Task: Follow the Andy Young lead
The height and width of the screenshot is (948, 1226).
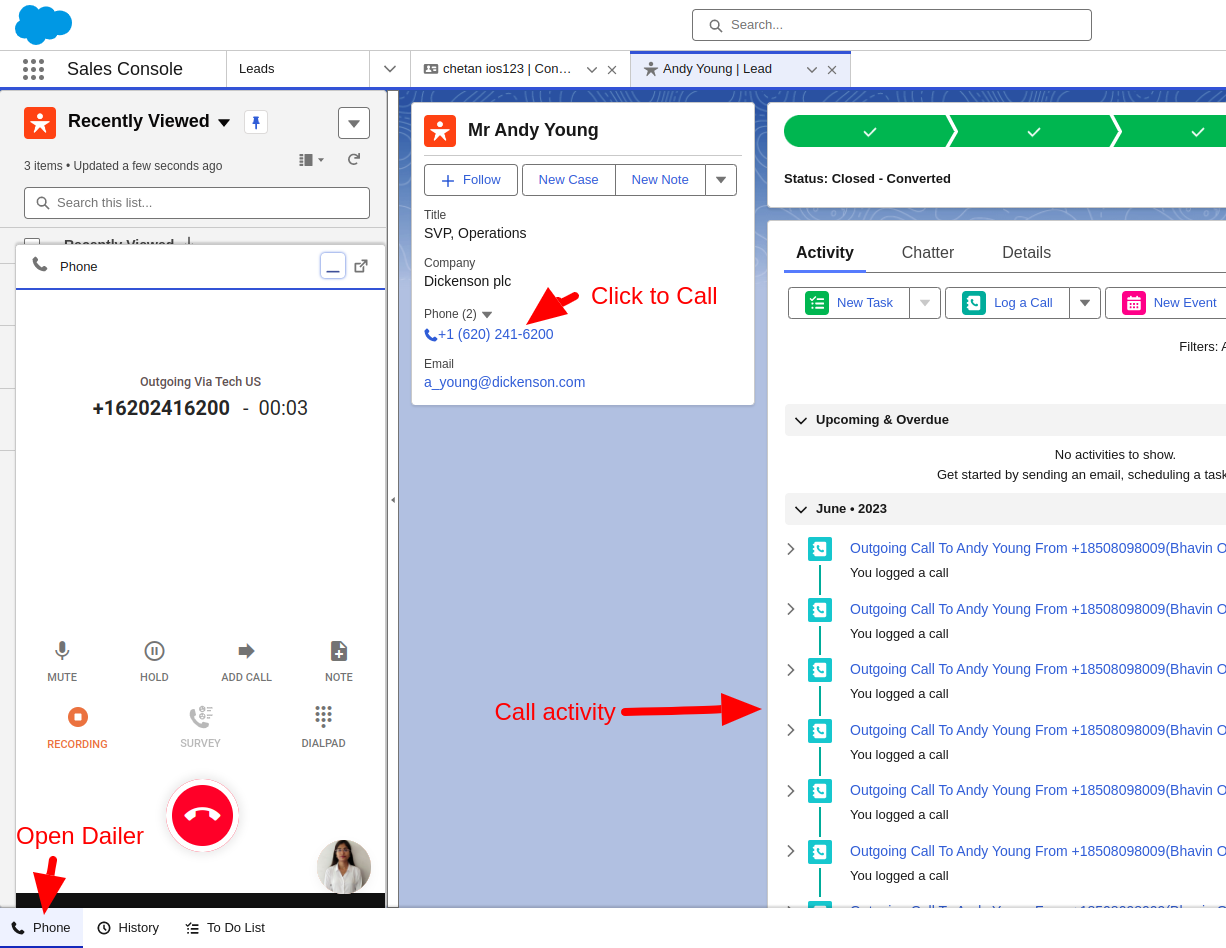Action: [471, 180]
